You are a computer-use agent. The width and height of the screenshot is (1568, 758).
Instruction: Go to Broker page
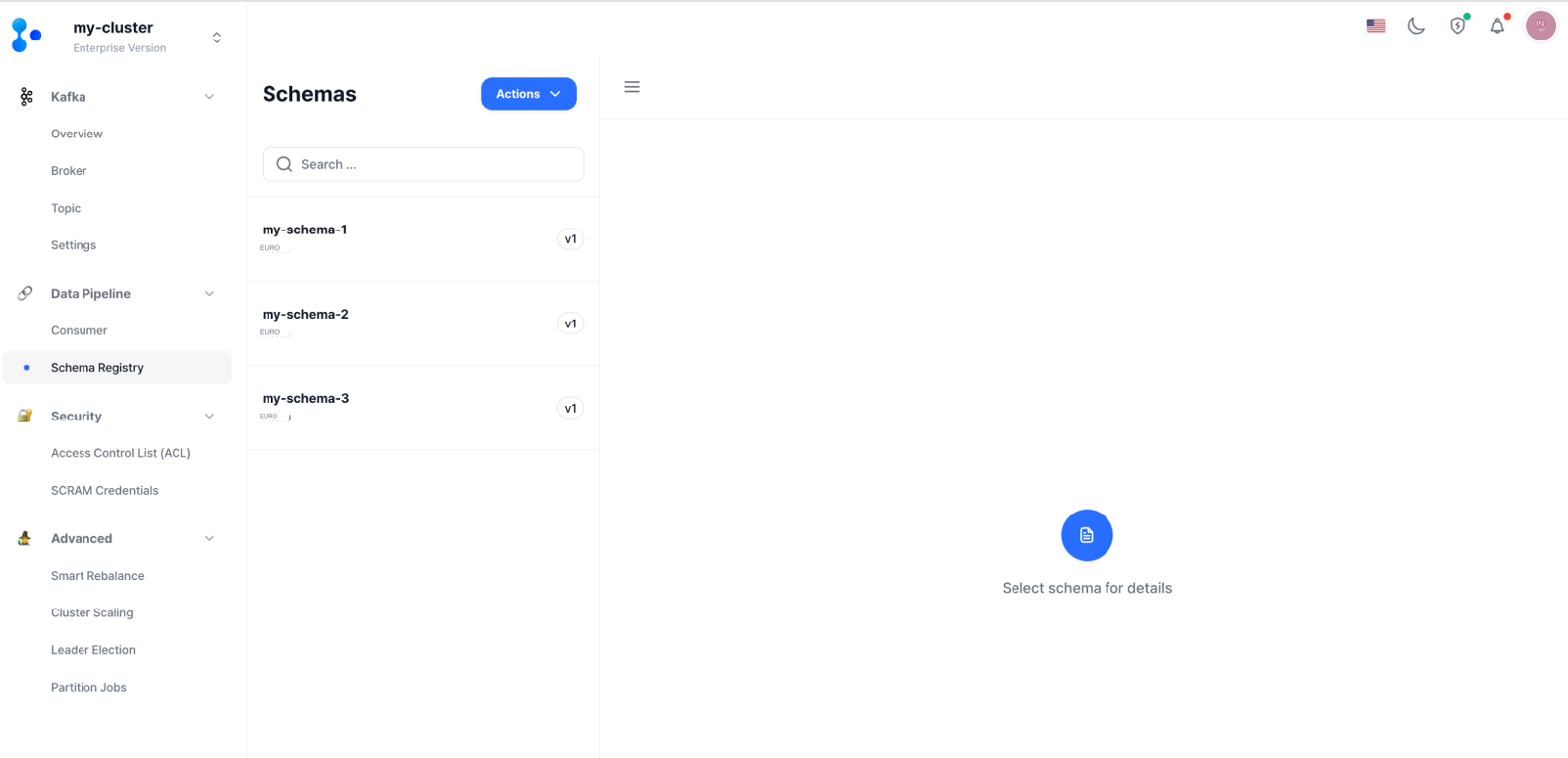click(68, 171)
